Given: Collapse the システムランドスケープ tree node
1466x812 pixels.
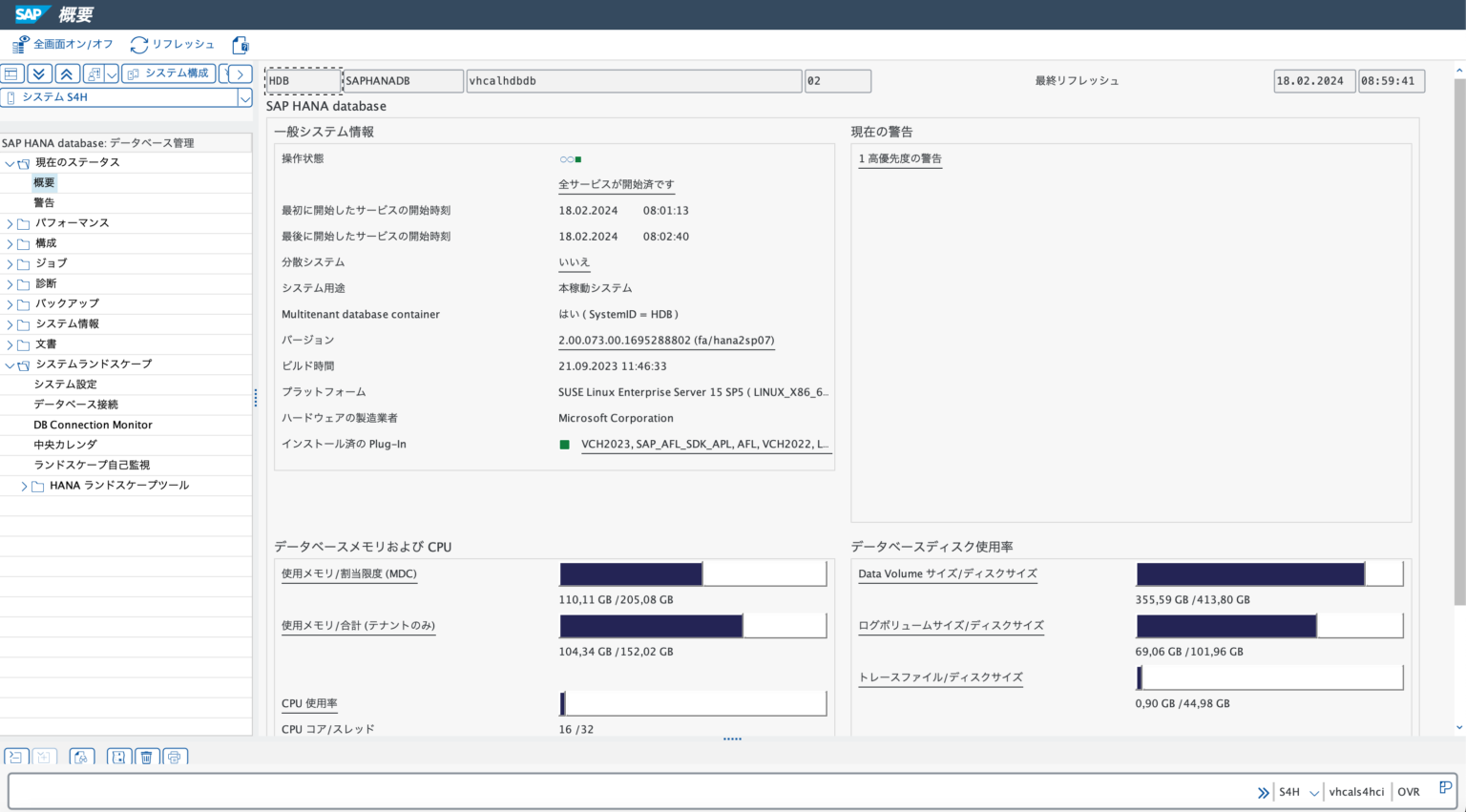Looking at the screenshot, I should pyautogui.click(x=8, y=364).
